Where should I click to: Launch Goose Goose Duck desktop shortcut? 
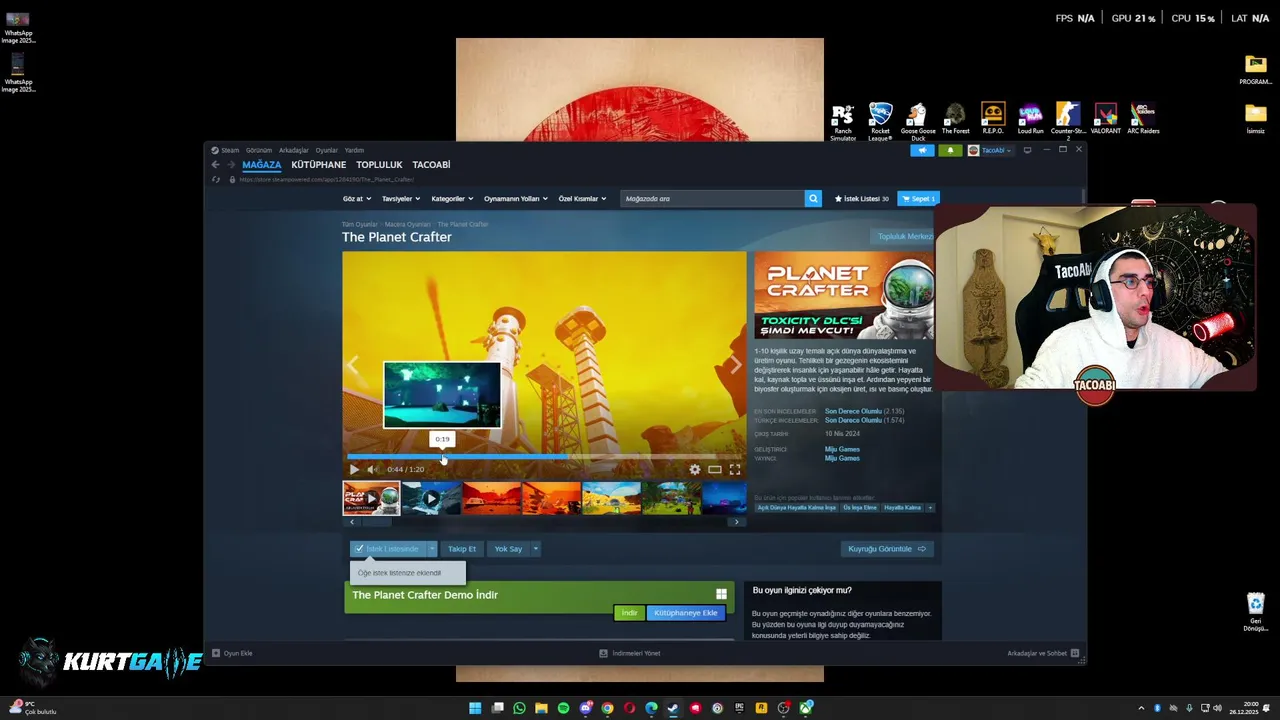[918, 122]
